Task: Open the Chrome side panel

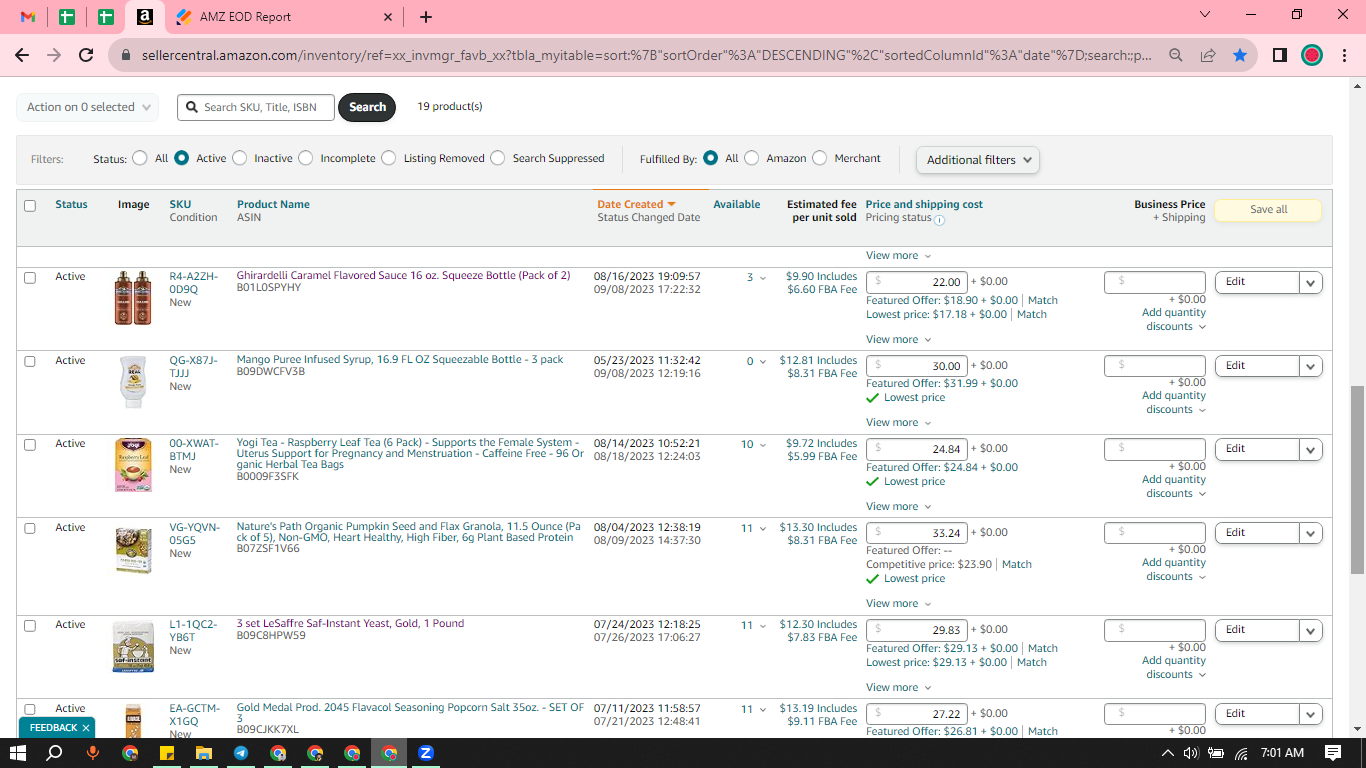Action: [x=1280, y=56]
